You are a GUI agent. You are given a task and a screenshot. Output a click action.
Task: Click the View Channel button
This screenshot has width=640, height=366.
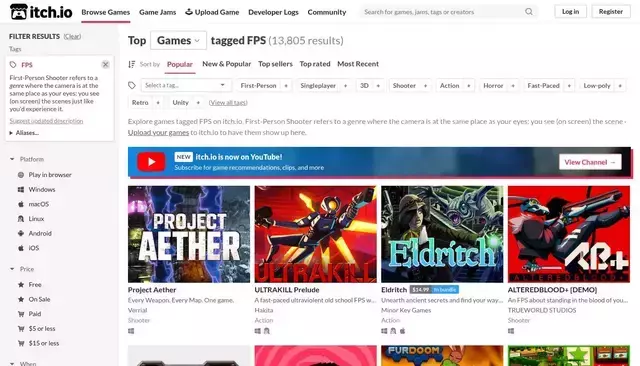(590, 162)
